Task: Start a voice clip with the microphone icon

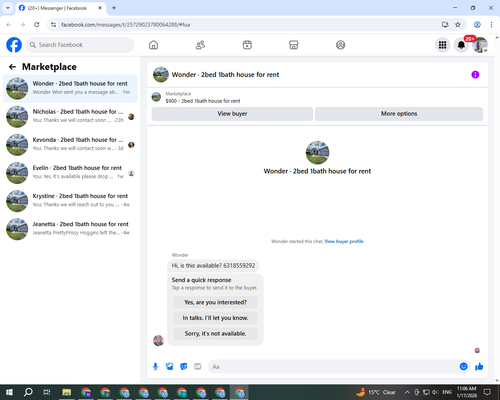Action: point(155,367)
